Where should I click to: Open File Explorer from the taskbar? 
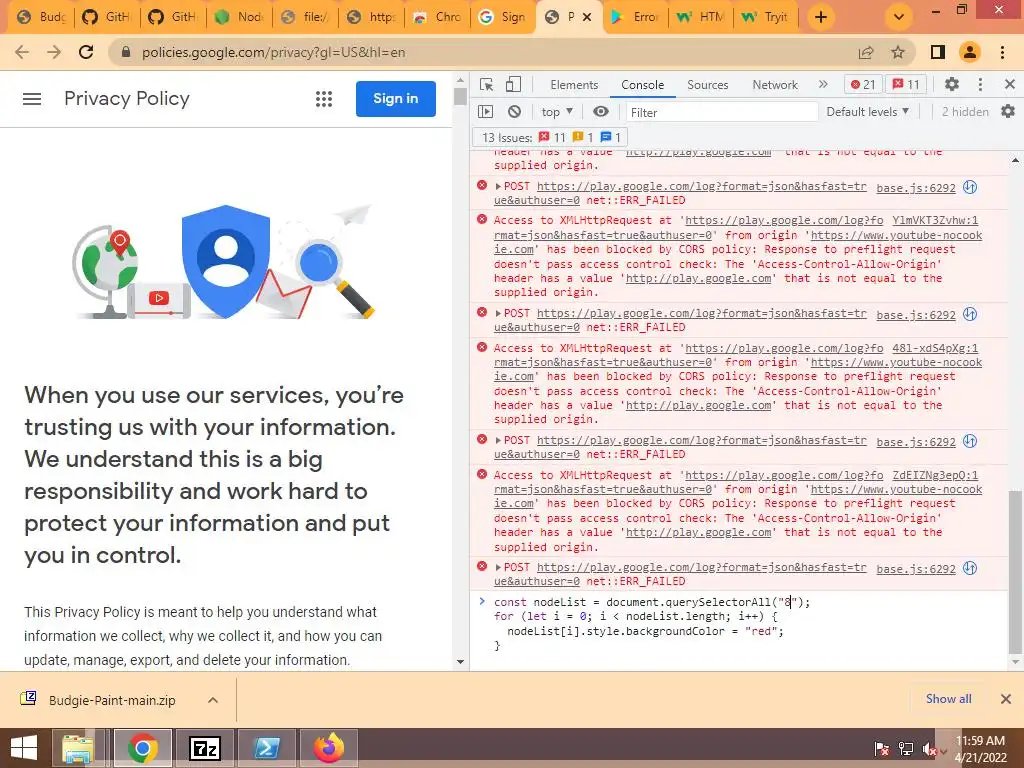pyautogui.click(x=78, y=748)
